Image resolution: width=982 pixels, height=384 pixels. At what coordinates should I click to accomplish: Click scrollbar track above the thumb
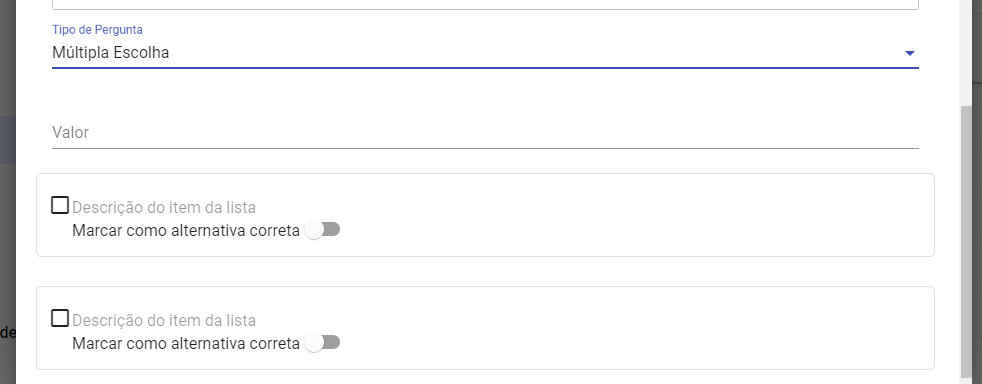click(x=967, y=53)
